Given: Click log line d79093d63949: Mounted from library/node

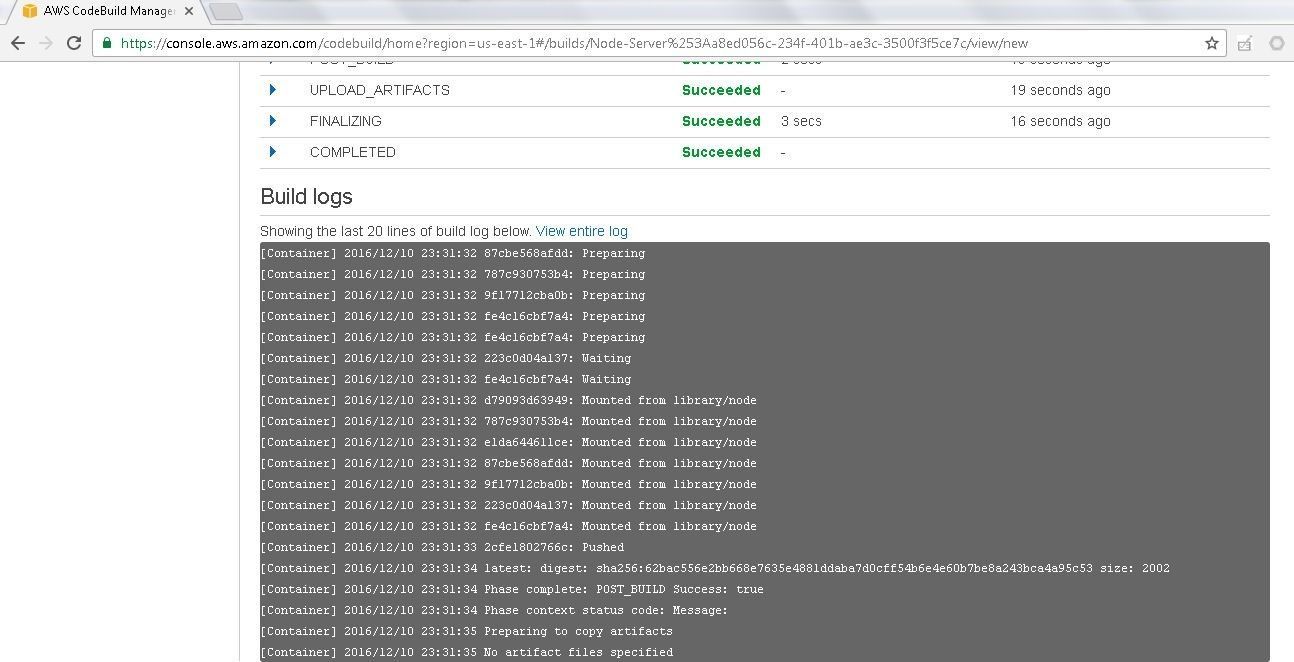Looking at the screenshot, I should (x=509, y=400).
